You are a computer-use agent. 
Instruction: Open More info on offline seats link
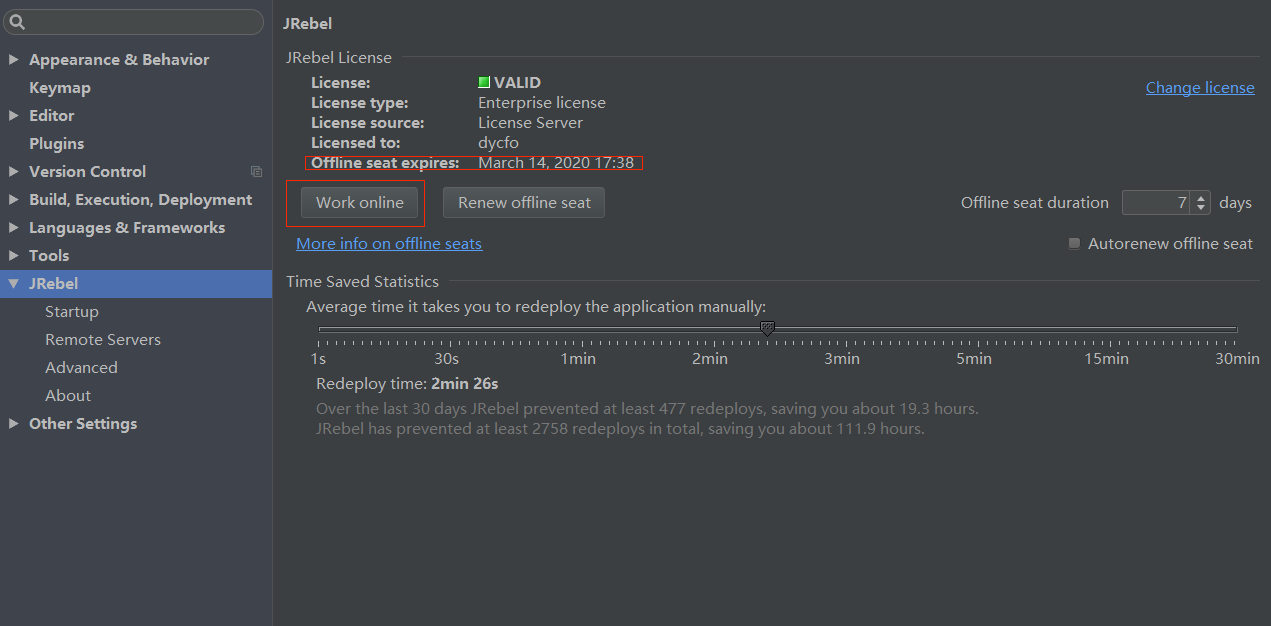[389, 244]
